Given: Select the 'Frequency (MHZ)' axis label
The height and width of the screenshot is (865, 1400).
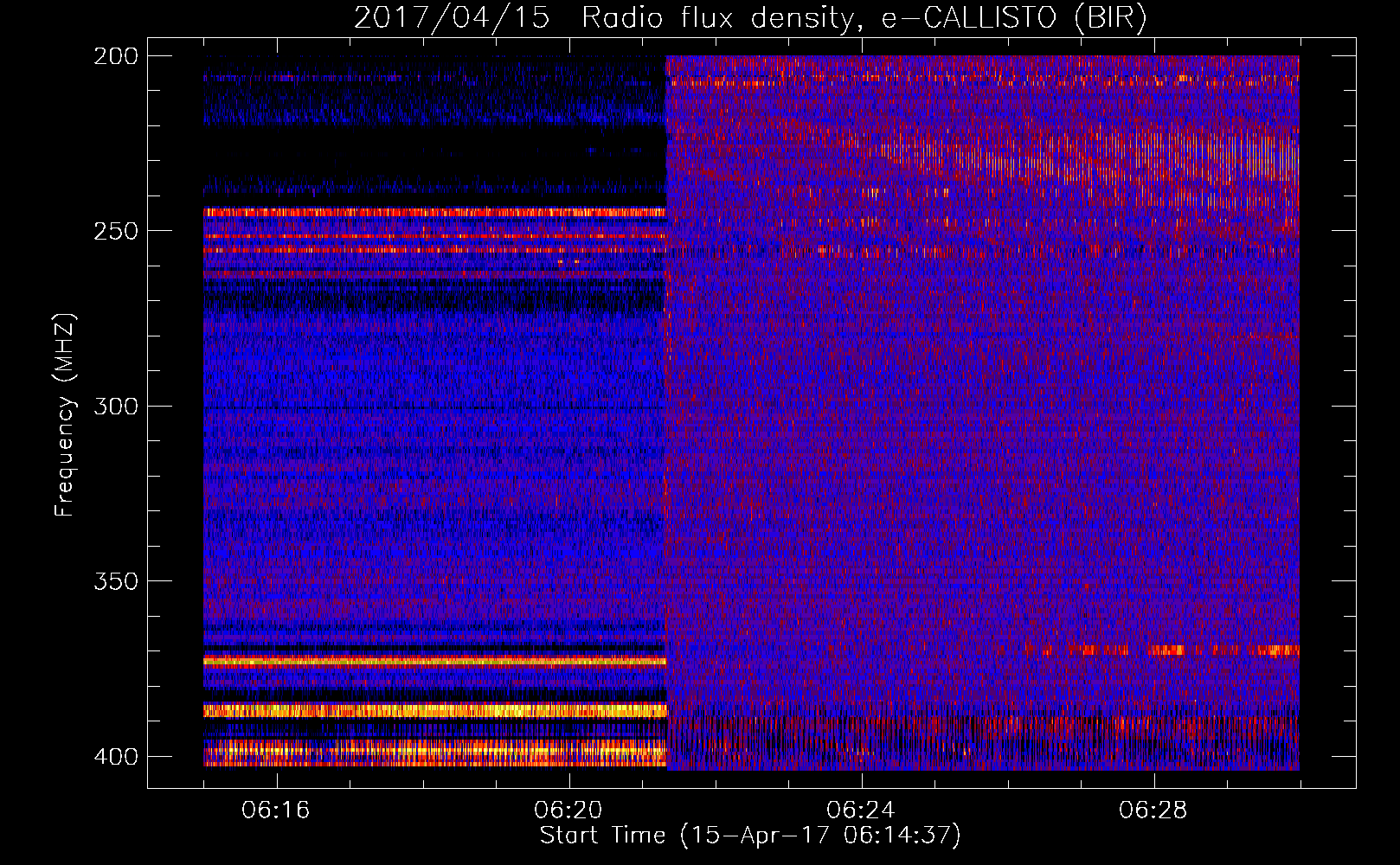Looking at the screenshot, I should [65, 415].
